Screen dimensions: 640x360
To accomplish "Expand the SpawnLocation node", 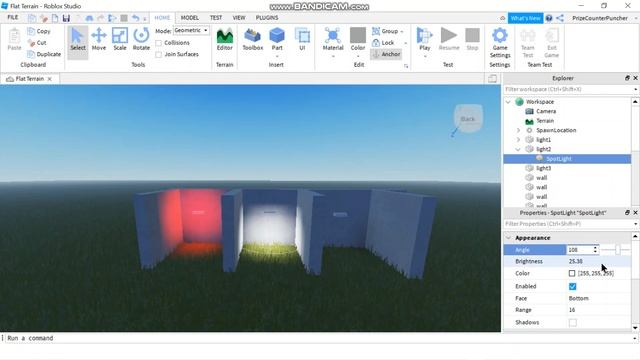I will click(518, 130).
